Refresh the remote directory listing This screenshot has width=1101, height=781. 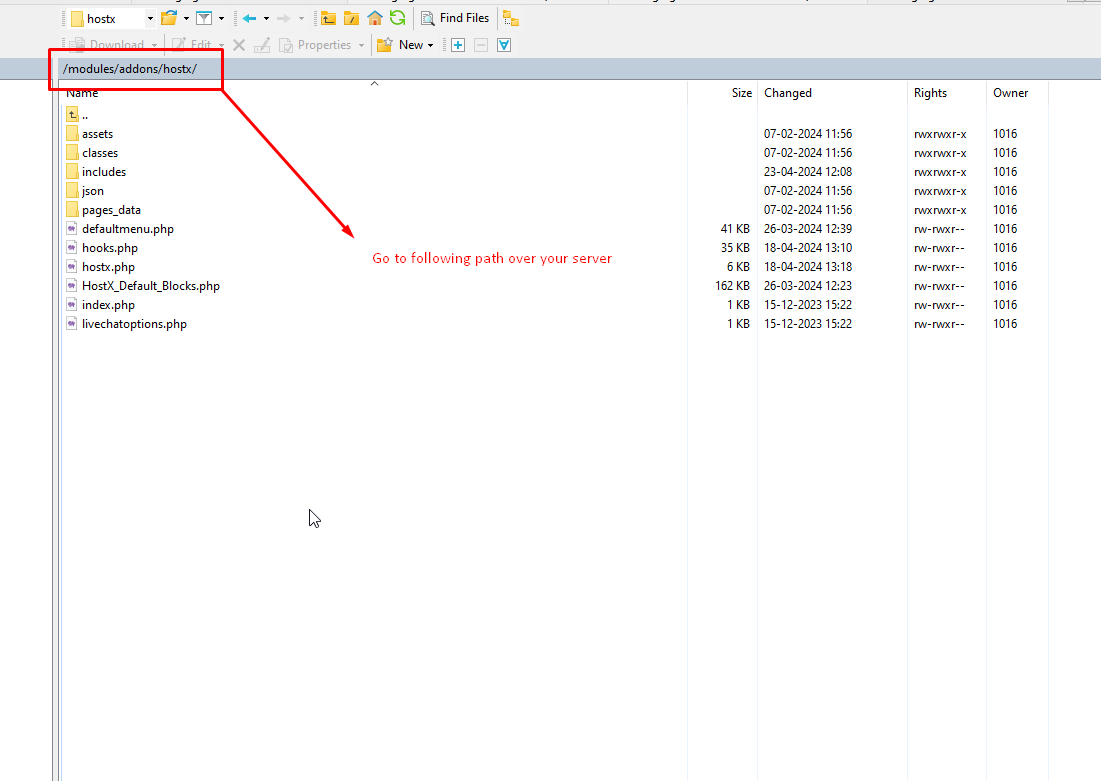tap(397, 18)
